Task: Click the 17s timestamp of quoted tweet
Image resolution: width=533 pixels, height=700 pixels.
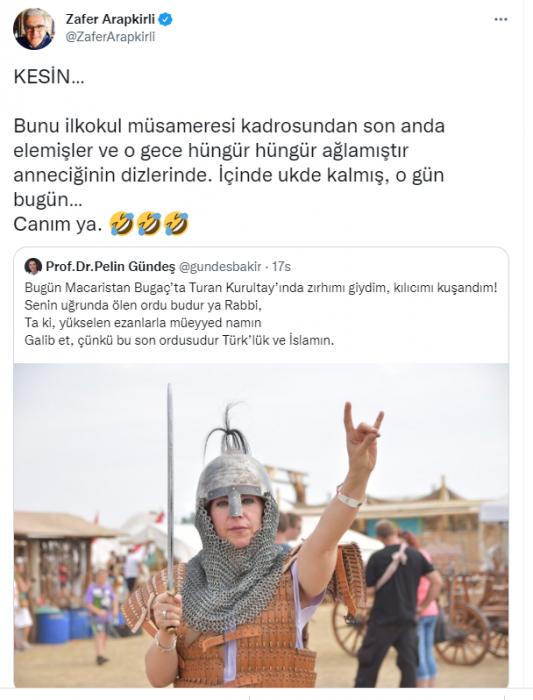Action: 281,267
